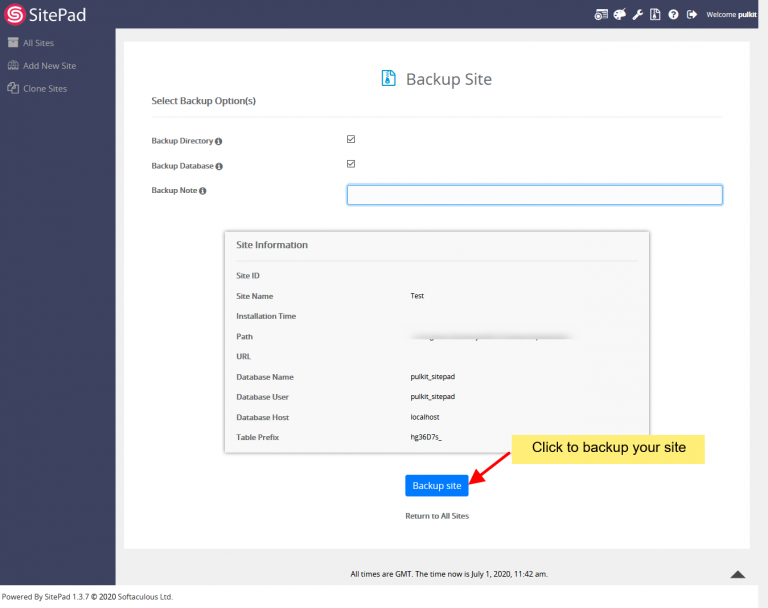Go to Clone Sites in sidebar
768x608 pixels.
44,89
